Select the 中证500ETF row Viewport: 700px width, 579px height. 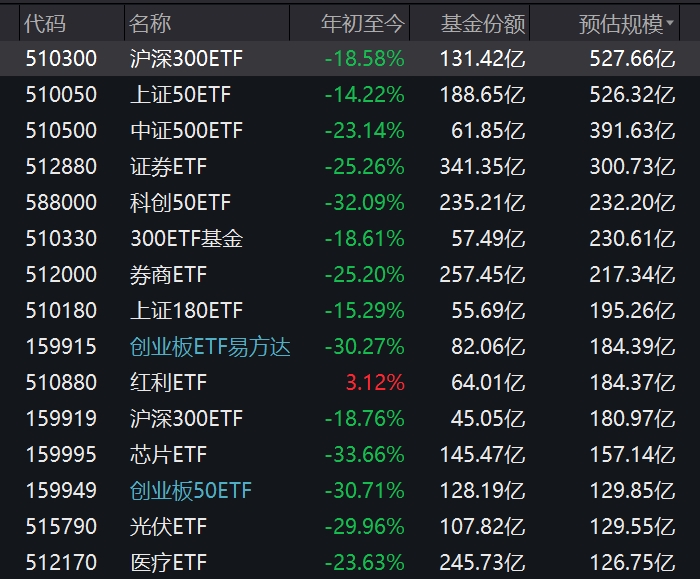click(186, 131)
